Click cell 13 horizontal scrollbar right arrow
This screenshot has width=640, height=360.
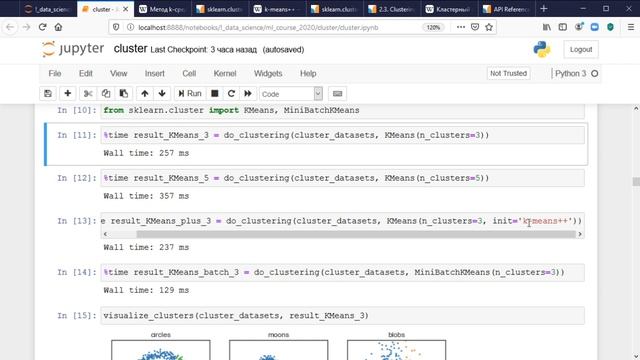click(x=580, y=234)
